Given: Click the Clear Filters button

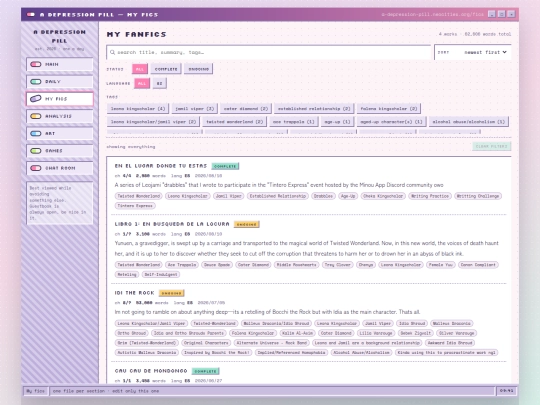Looking at the screenshot, I should click(491, 146).
